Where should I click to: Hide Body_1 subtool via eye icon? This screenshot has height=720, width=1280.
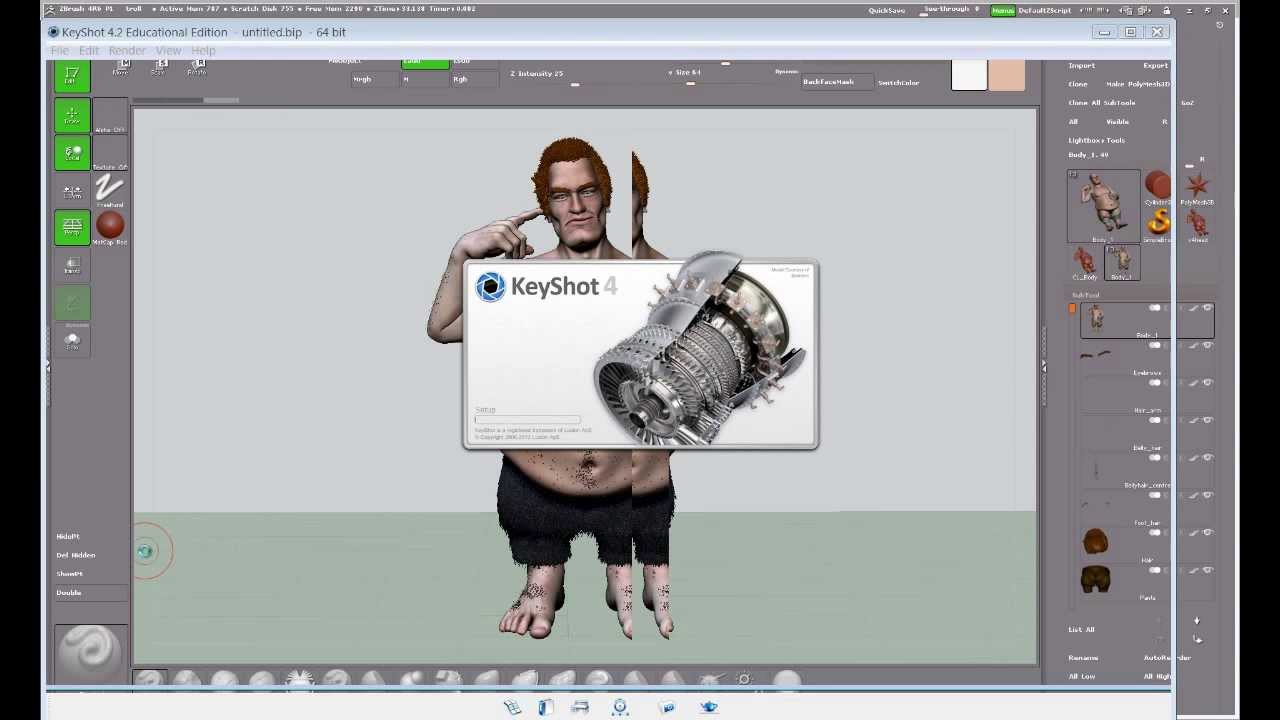coord(1207,308)
